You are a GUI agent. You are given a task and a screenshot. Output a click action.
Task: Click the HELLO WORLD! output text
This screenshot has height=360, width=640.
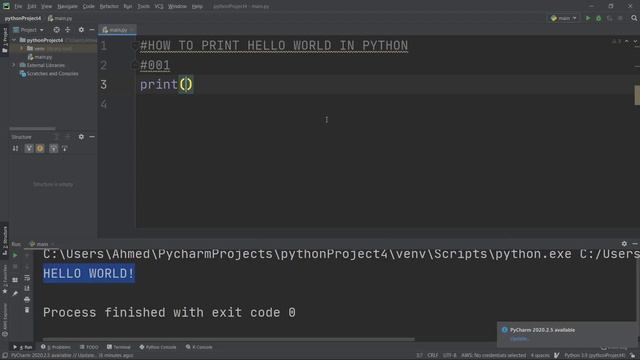point(89,273)
